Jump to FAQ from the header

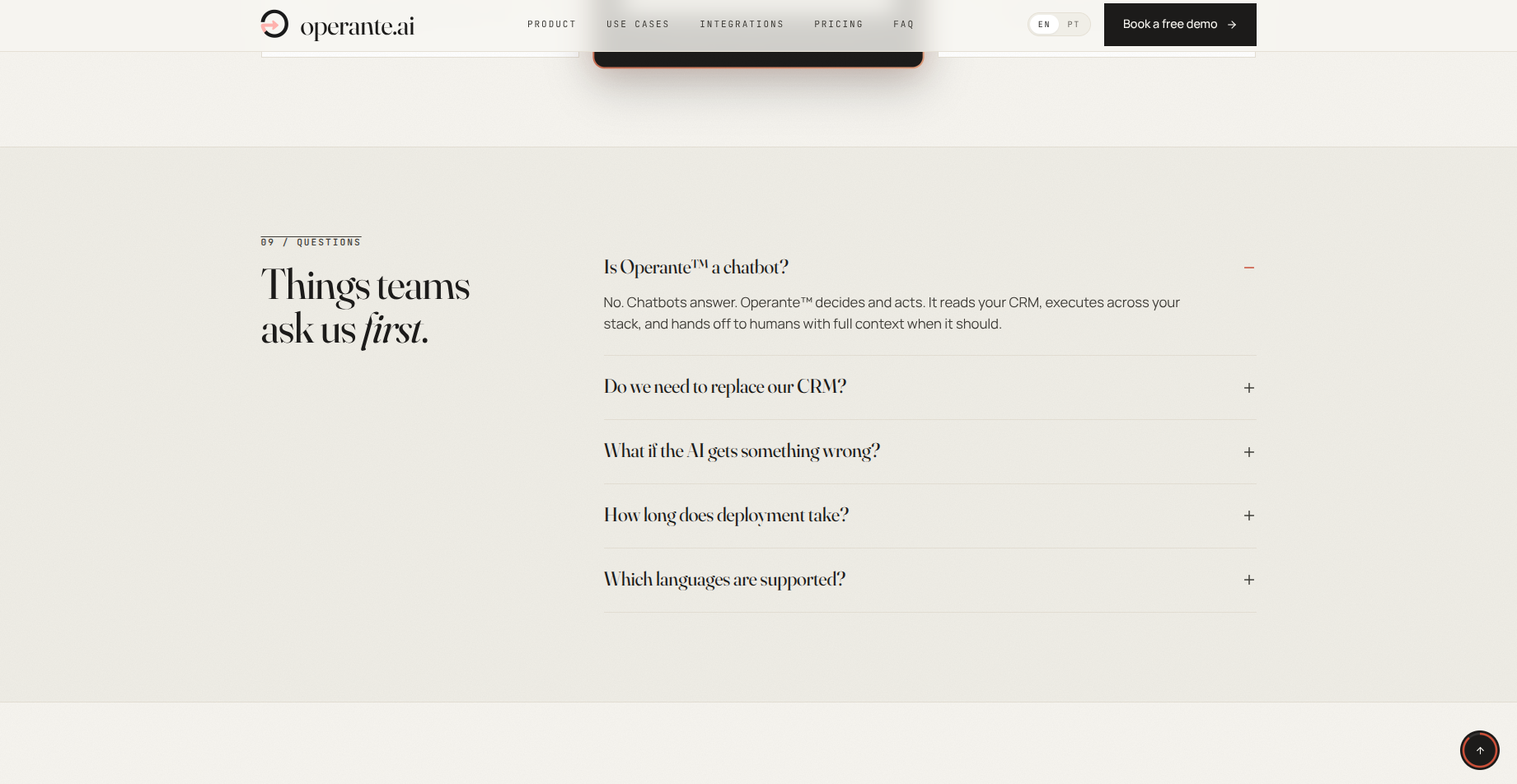point(903,24)
